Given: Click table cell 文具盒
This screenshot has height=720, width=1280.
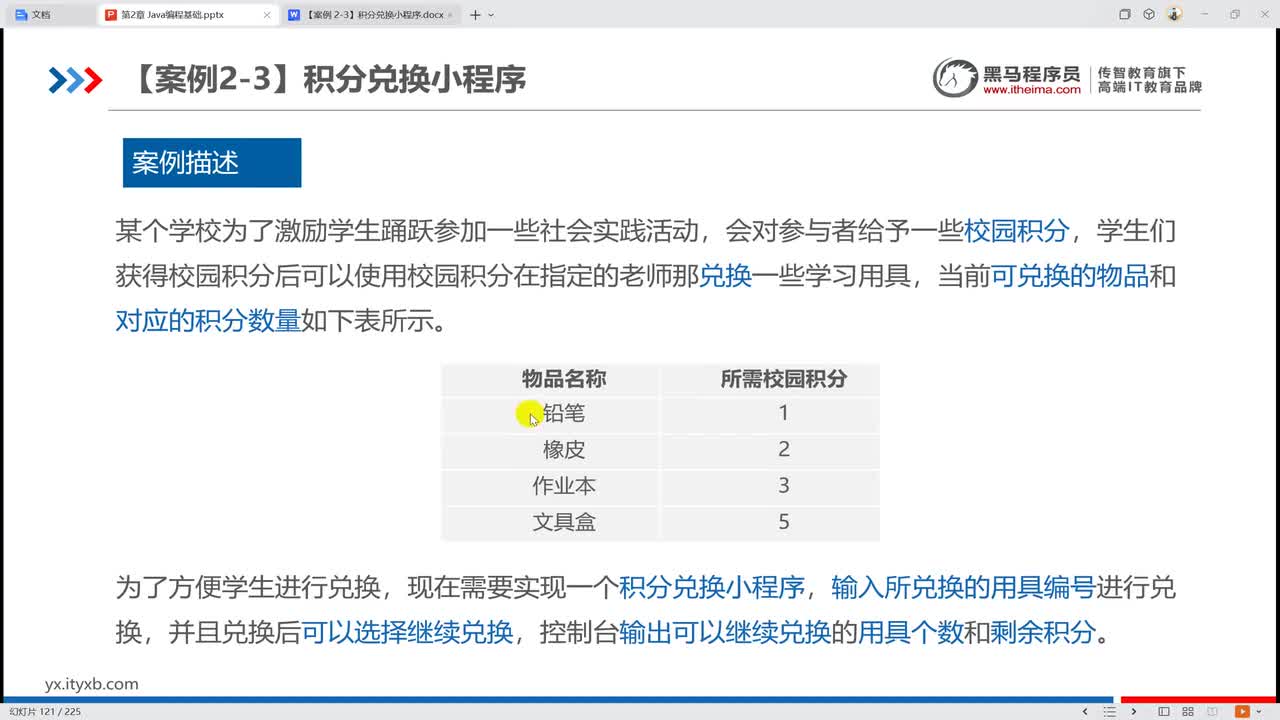Looking at the screenshot, I should pyautogui.click(x=564, y=522).
